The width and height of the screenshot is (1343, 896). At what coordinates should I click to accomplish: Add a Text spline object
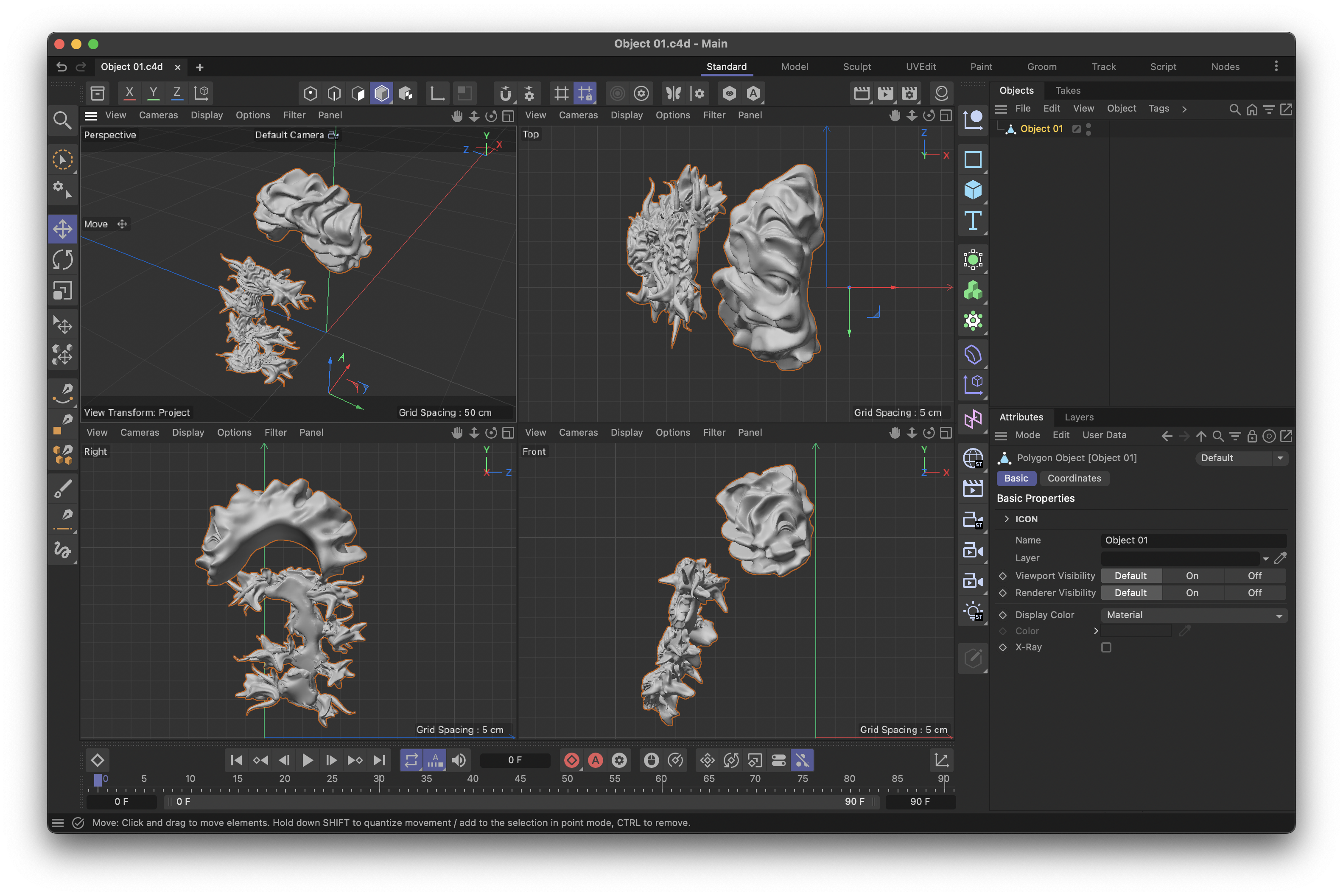[973, 221]
